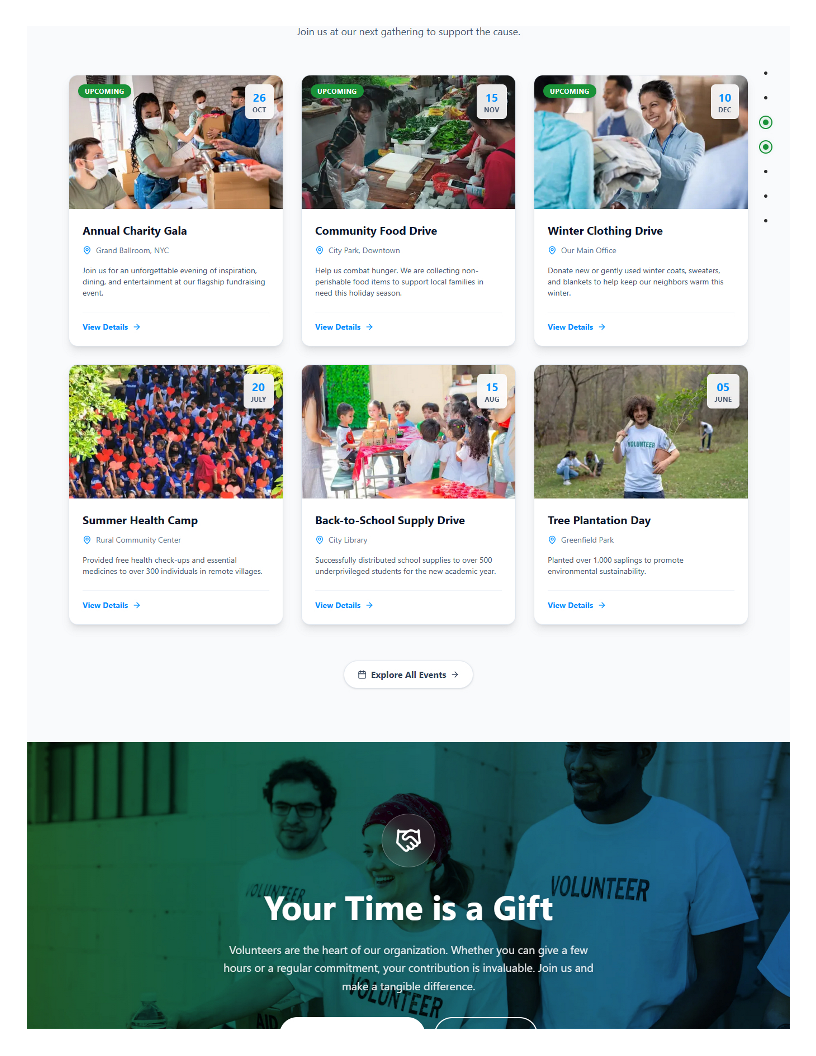Image resolution: width=816 pixels, height=1056 pixels.
Task: Click the location pin beside Rural Community Center
Action: coord(87,539)
